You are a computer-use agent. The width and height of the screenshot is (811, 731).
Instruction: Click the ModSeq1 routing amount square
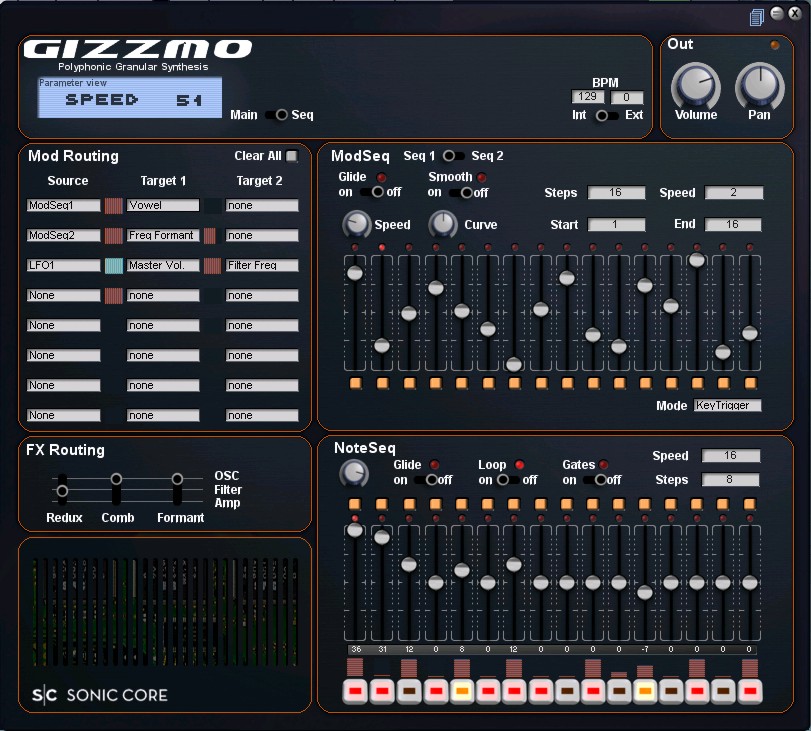114,205
